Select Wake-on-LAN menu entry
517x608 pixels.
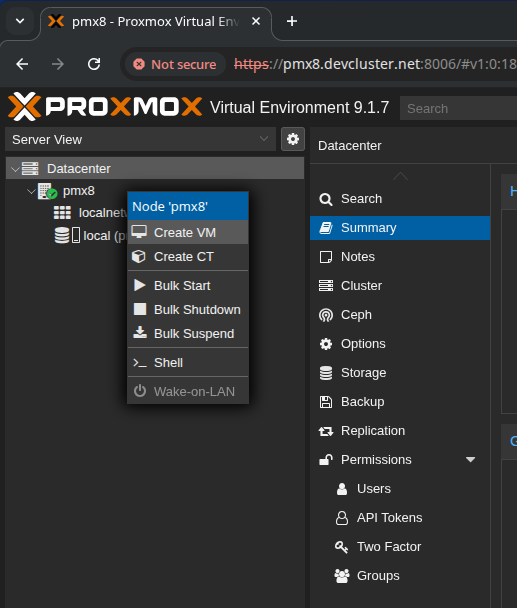click(x=188, y=392)
